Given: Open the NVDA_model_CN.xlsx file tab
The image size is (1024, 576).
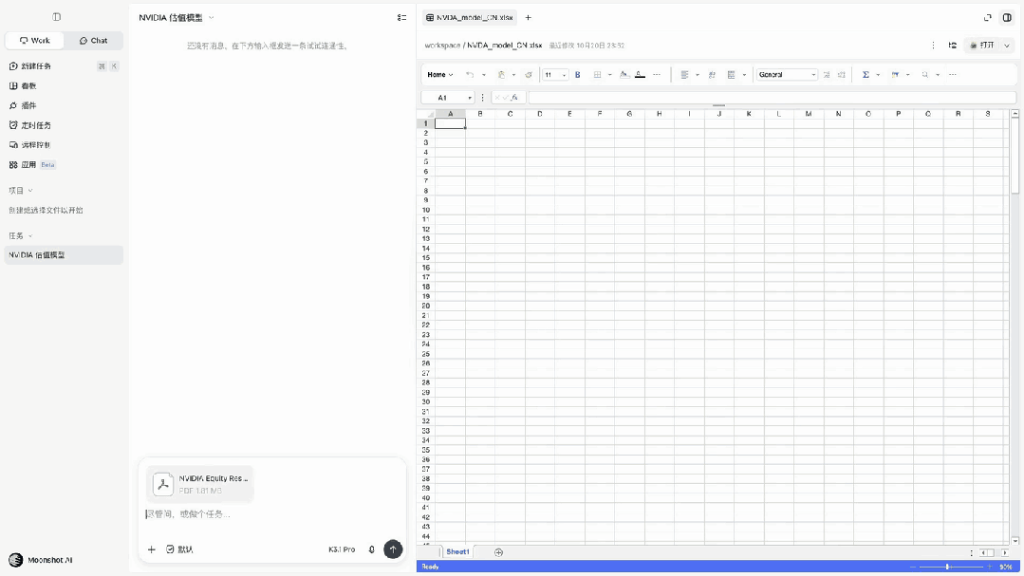Looking at the screenshot, I should tap(470, 18).
